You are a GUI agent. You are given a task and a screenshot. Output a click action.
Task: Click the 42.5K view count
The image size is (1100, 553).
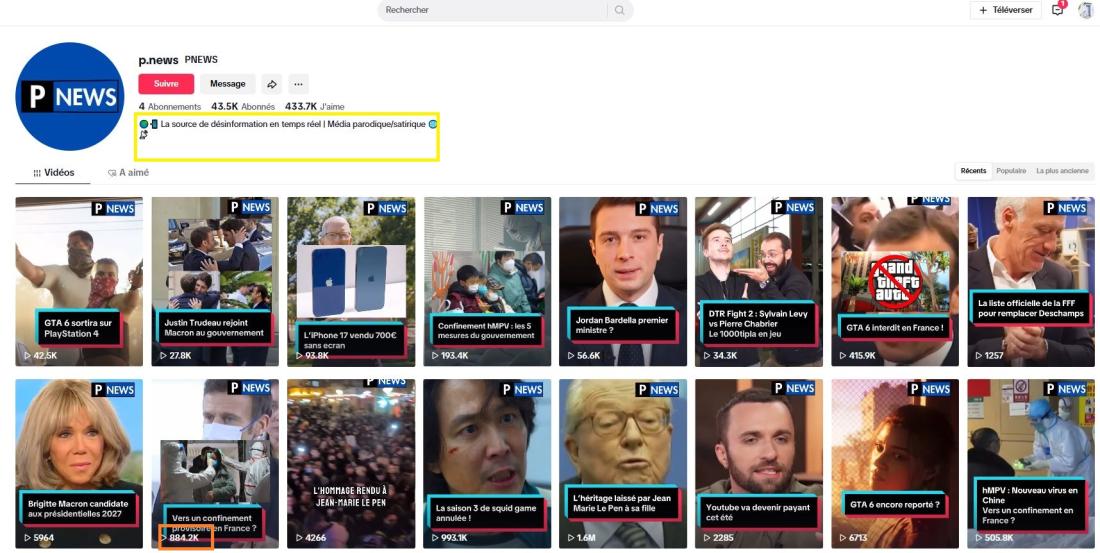click(x=41, y=355)
